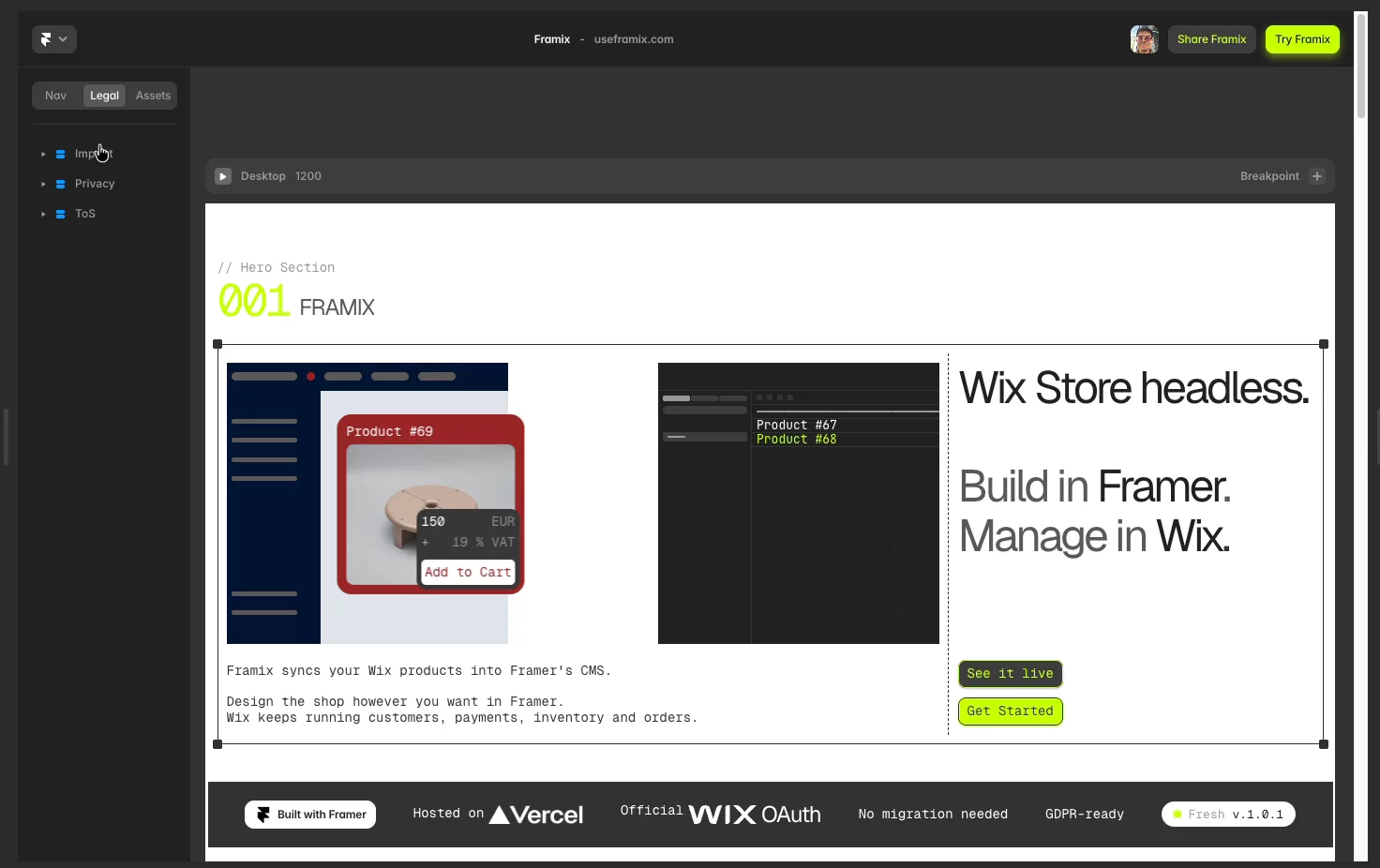This screenshot has width=1380, height=868.
Task: Click the Get Started button
Action: [x=1010, y=711]
